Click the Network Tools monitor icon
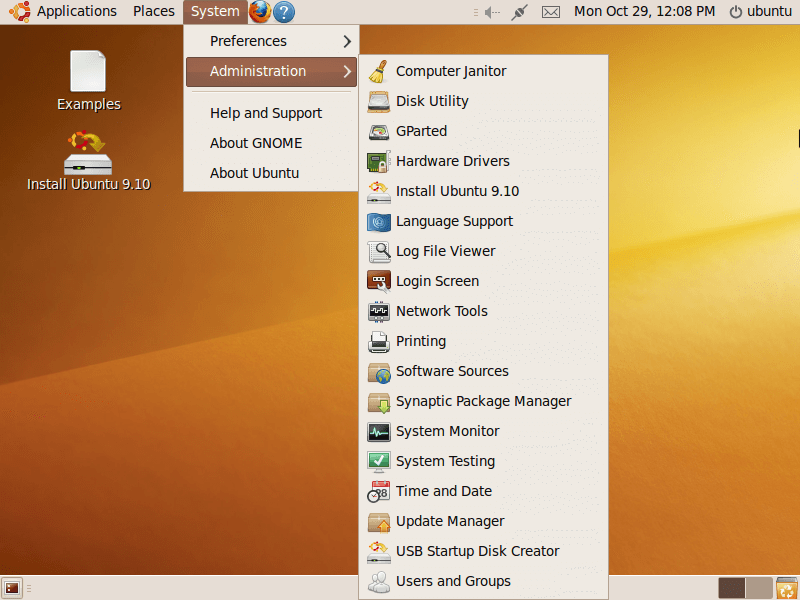Viewport: 800px width, 600px height. point(379,311)
